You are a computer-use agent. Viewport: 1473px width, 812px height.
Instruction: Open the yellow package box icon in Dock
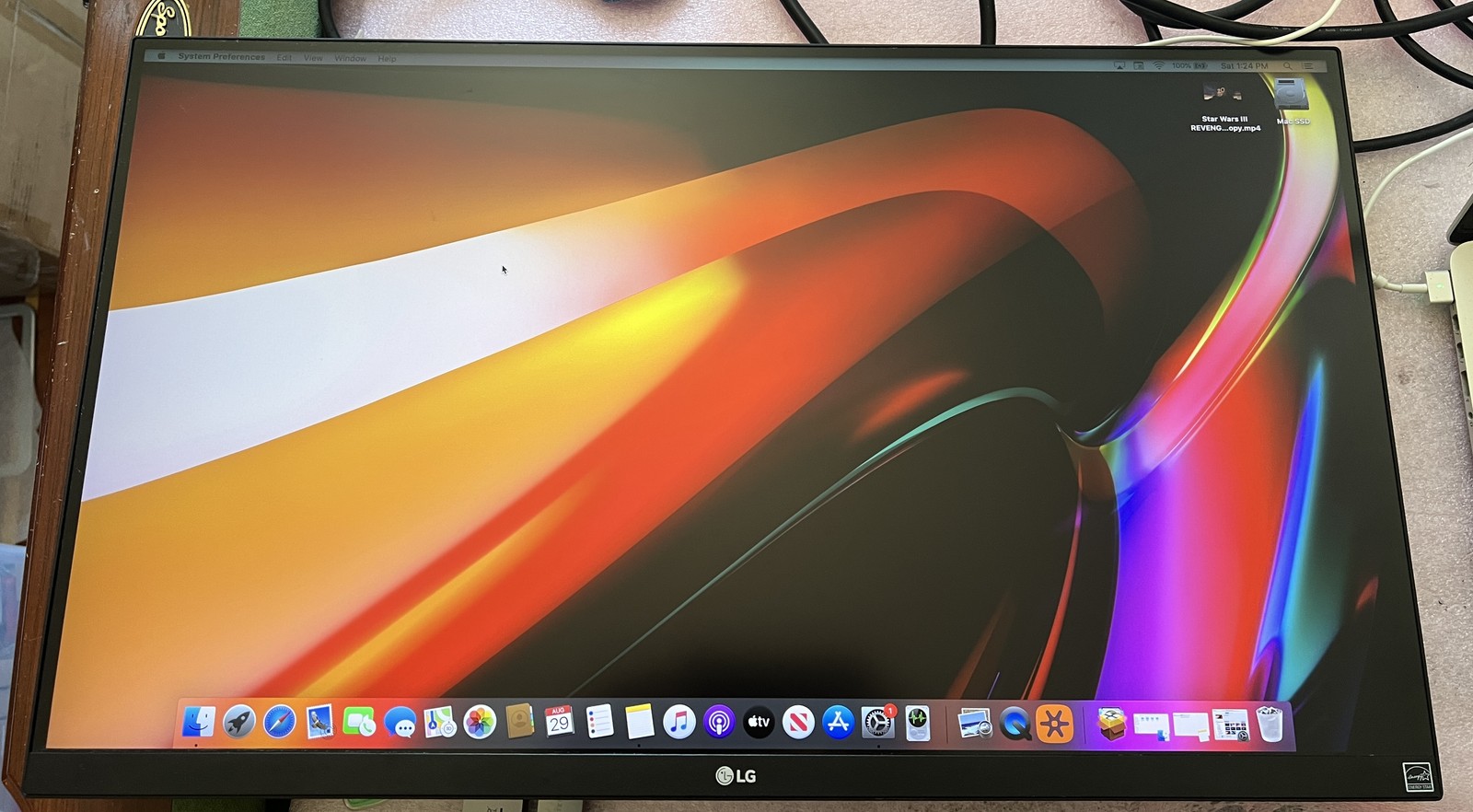(x=1112, y=725)
